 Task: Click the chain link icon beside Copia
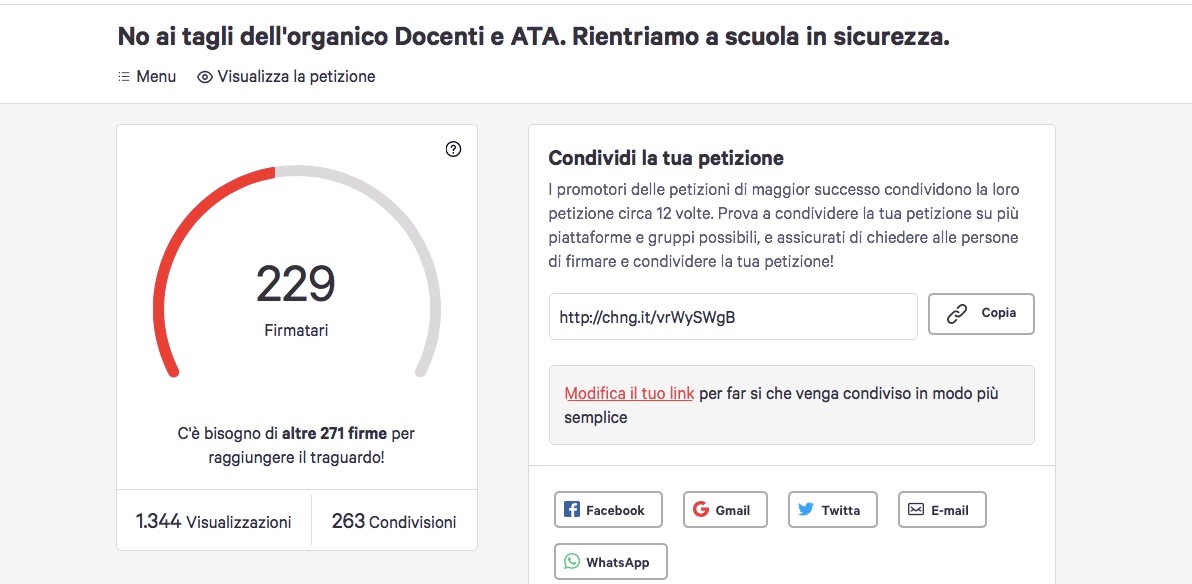click(x=956, y=314)
